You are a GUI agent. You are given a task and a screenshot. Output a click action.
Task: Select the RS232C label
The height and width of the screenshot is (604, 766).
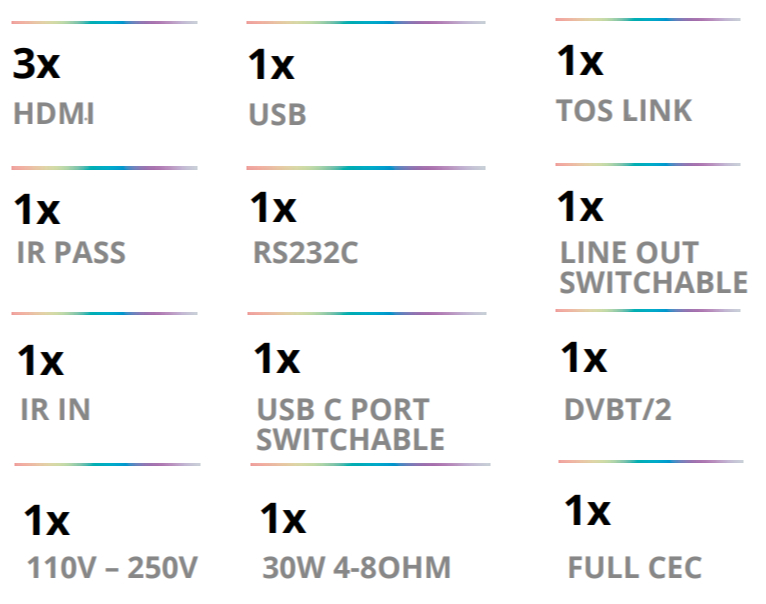[305, 253]
